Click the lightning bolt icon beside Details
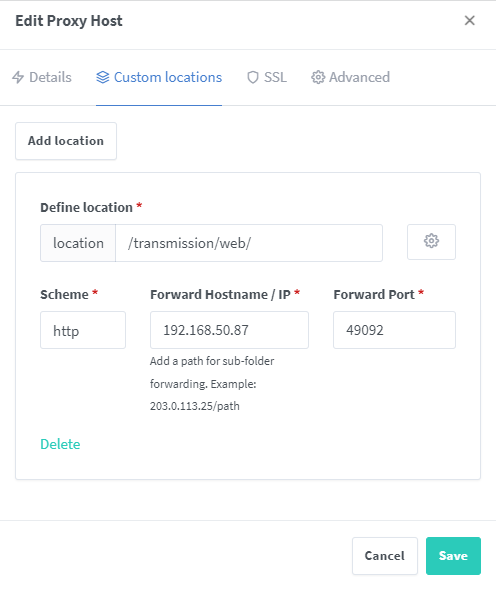Image resolution: width=496 pixels, height=590 pixels. point(18,77)
